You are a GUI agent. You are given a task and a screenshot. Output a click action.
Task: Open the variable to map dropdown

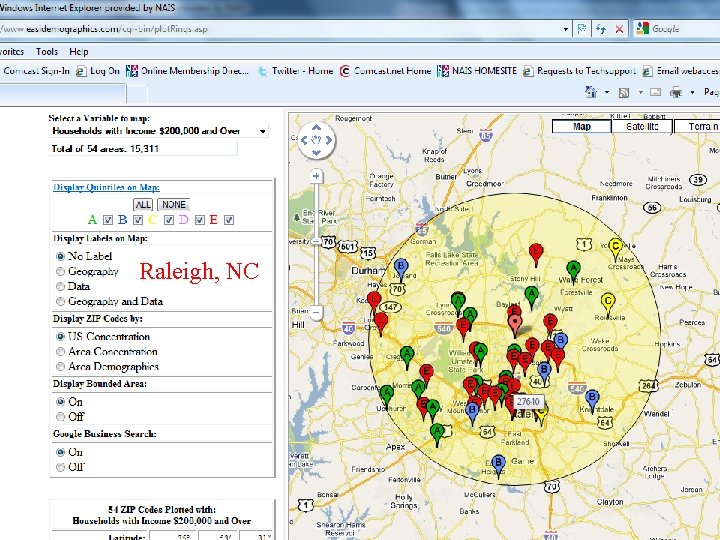click(159, 131)
